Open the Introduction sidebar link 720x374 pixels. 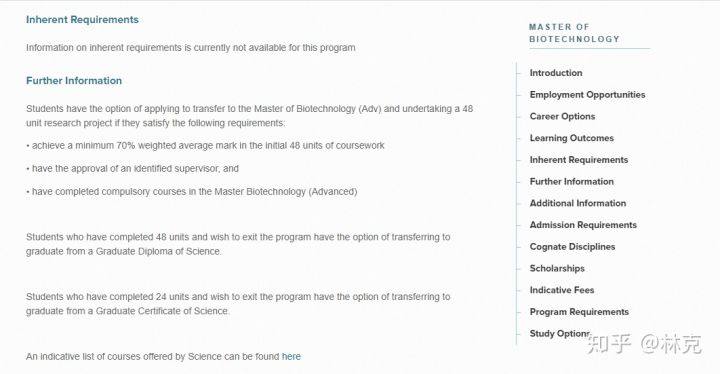(x=556, y=73)
